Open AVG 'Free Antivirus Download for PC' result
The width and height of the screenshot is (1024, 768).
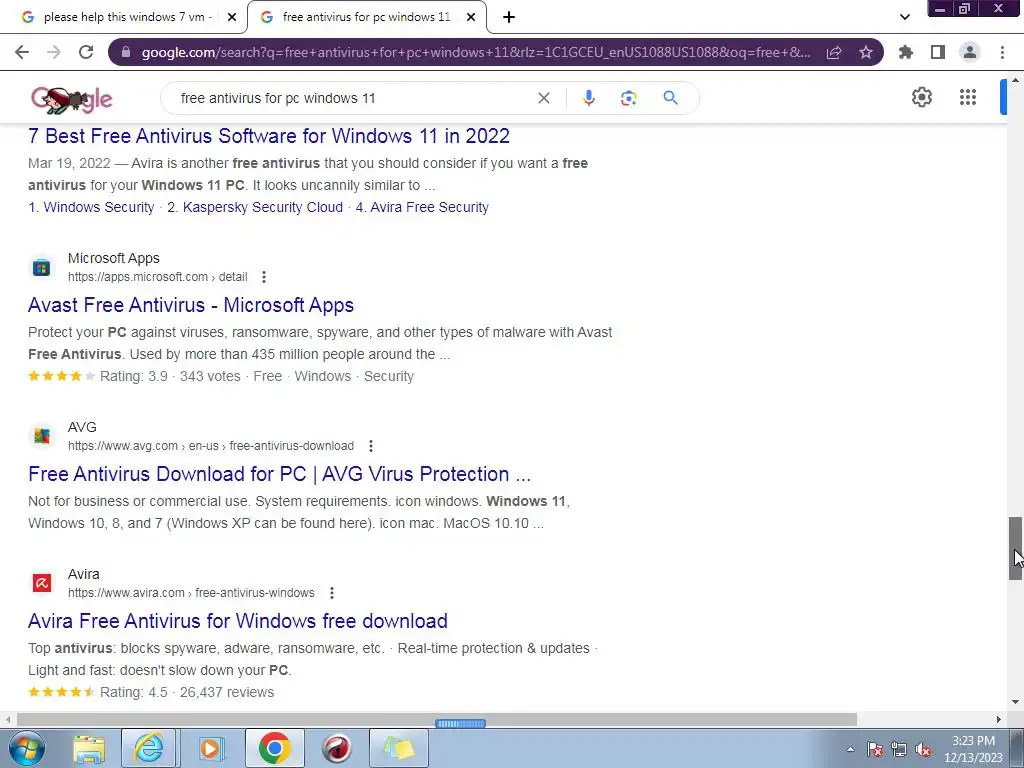280,474
